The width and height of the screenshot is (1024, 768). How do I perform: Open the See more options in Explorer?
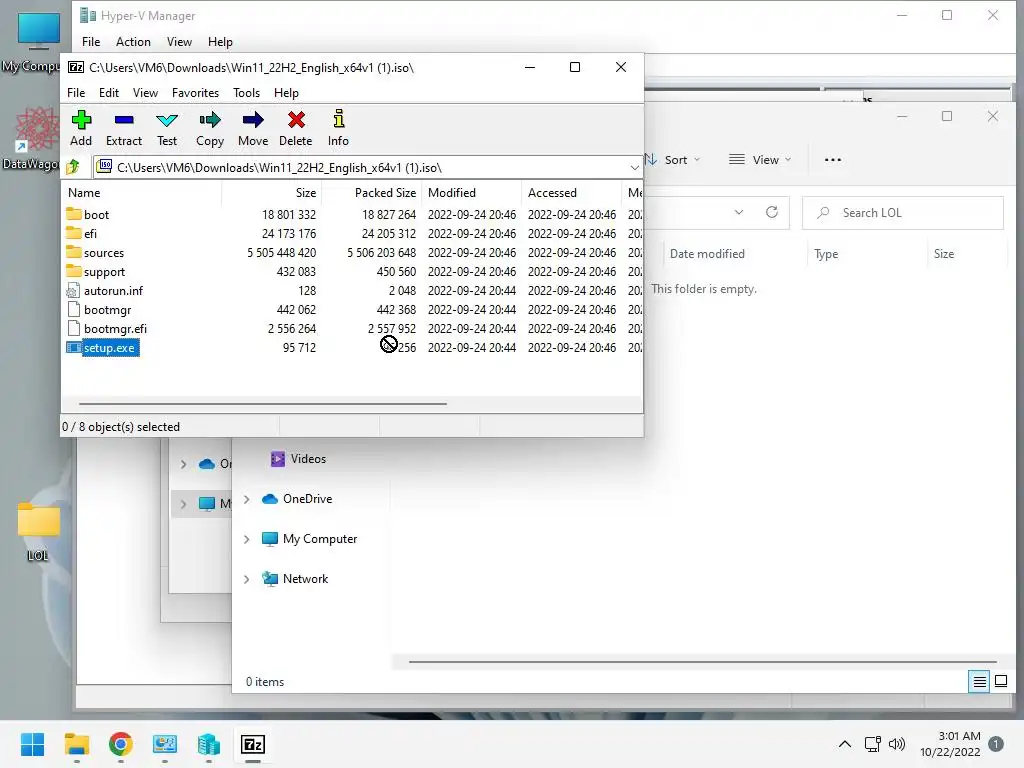[x=833, y=160]
